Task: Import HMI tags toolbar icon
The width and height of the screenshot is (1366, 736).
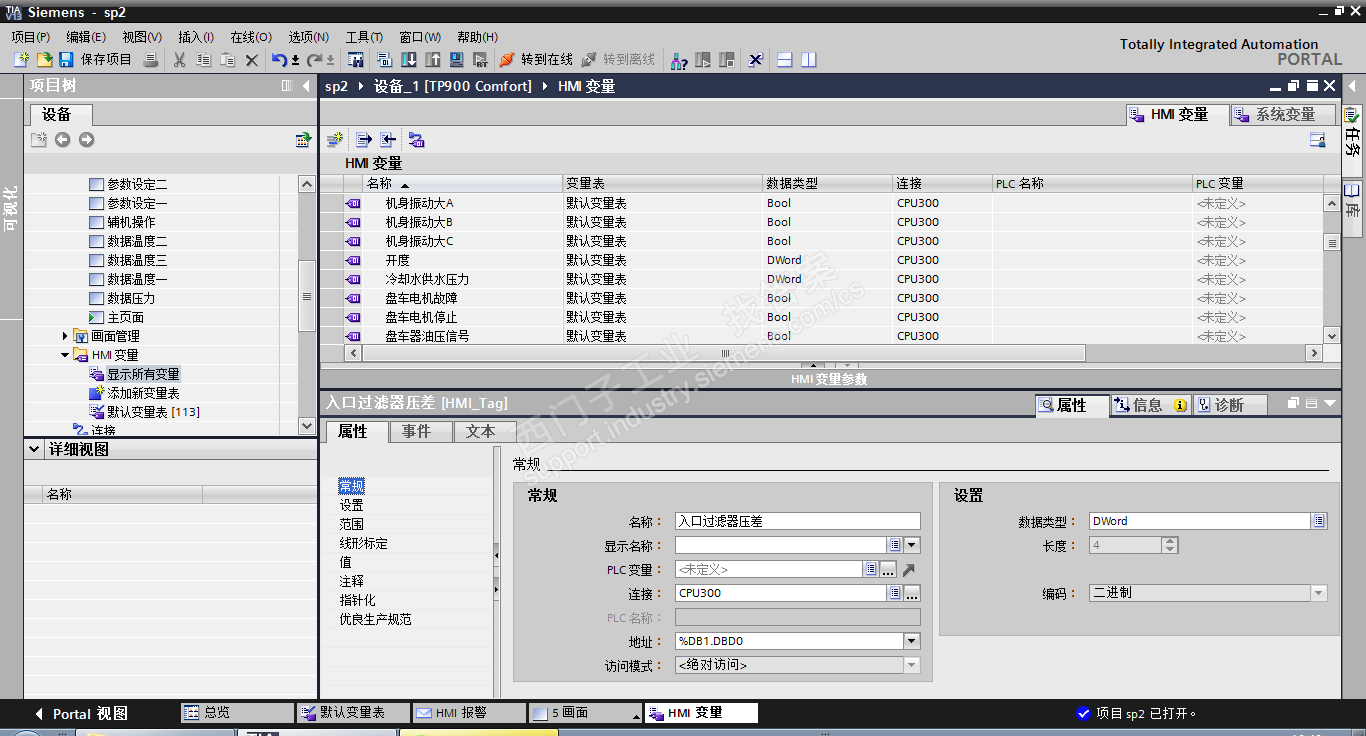Action: click(x=388, y=140)
